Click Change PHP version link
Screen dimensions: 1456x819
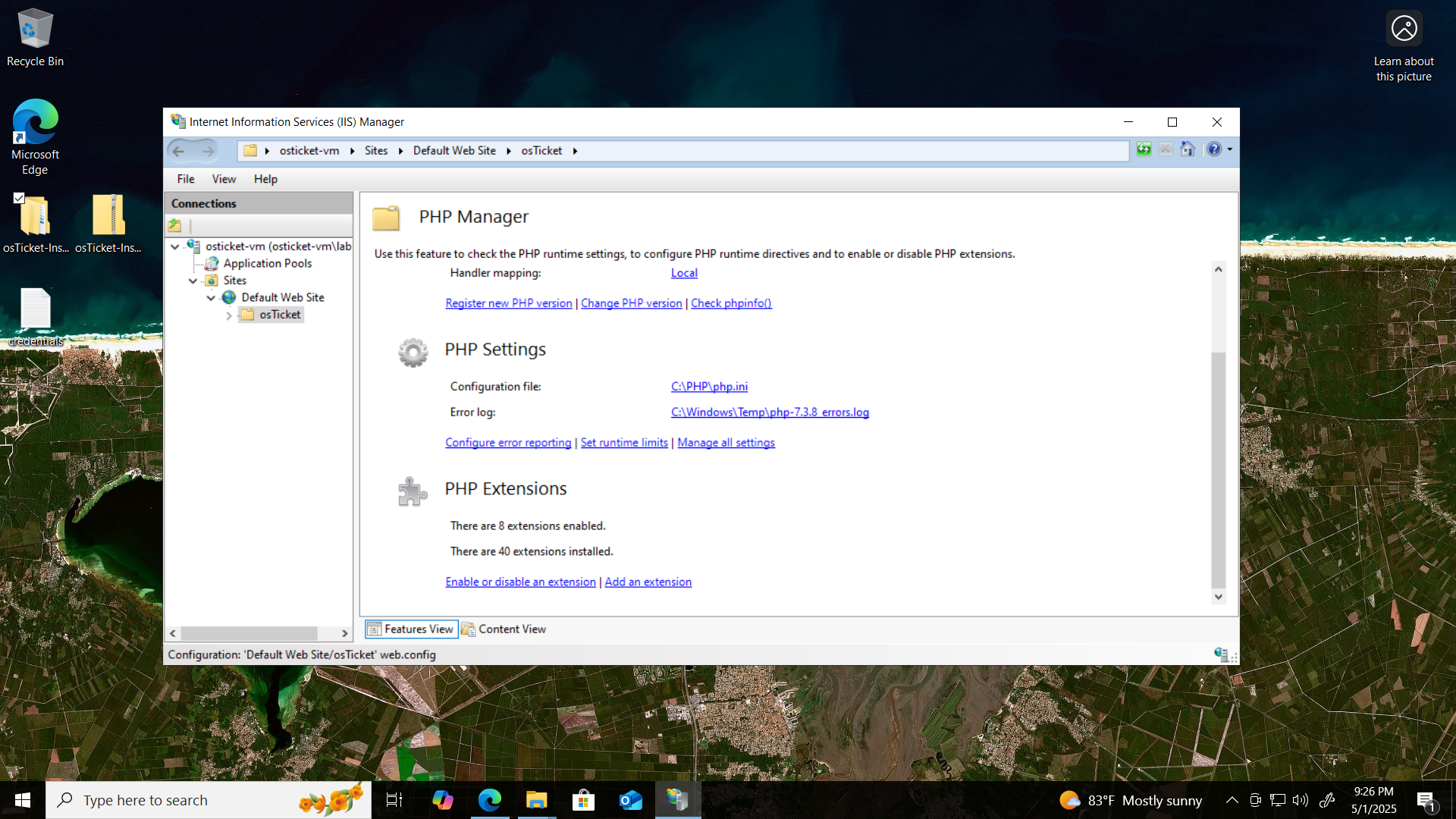(x=632, y=303)
